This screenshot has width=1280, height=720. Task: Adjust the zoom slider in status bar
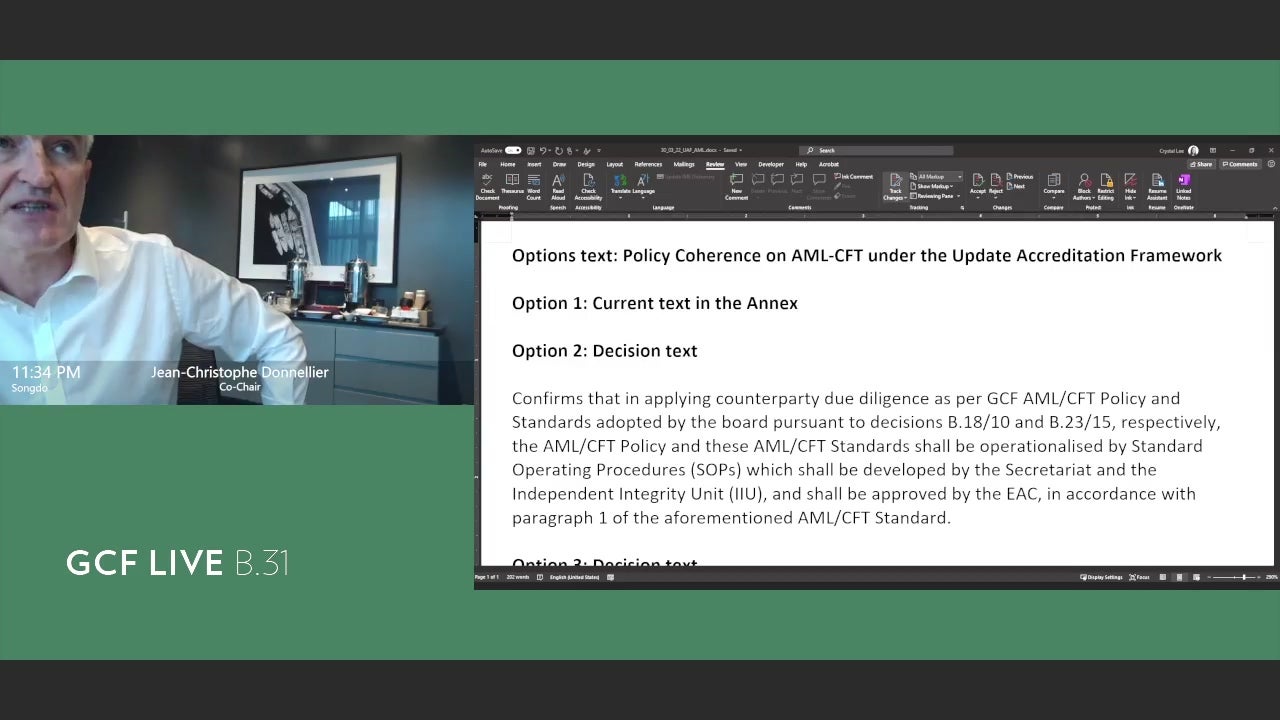(1234, 577)
